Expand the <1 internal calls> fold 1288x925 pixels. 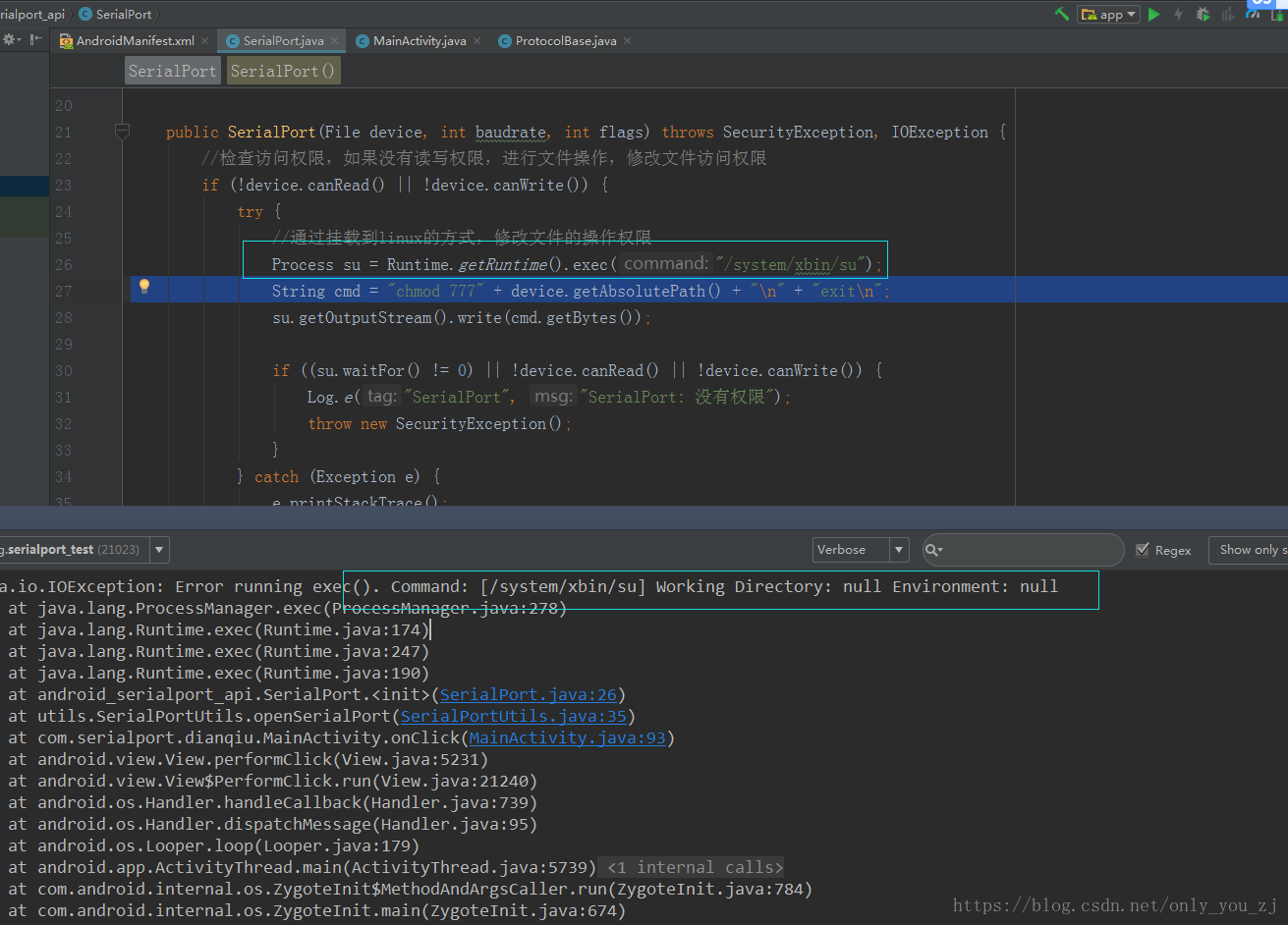pyautogui.click(x=695, y=867)
